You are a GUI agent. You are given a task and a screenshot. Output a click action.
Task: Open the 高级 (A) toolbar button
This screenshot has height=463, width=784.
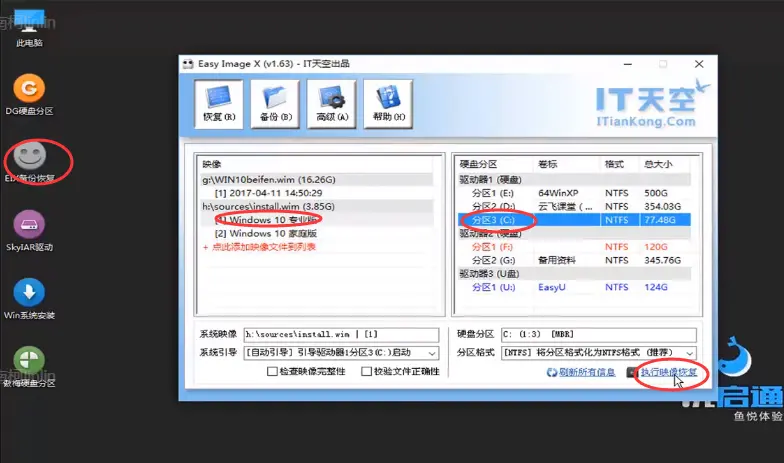click(x=332, y=104)
